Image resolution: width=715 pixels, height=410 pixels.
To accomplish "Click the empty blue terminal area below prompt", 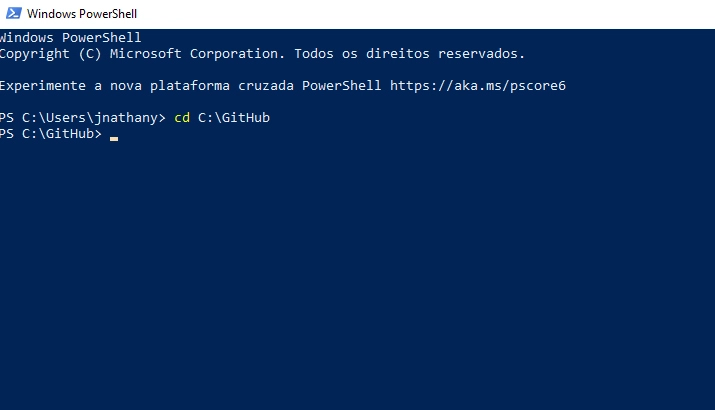I will tap(358, 274).
